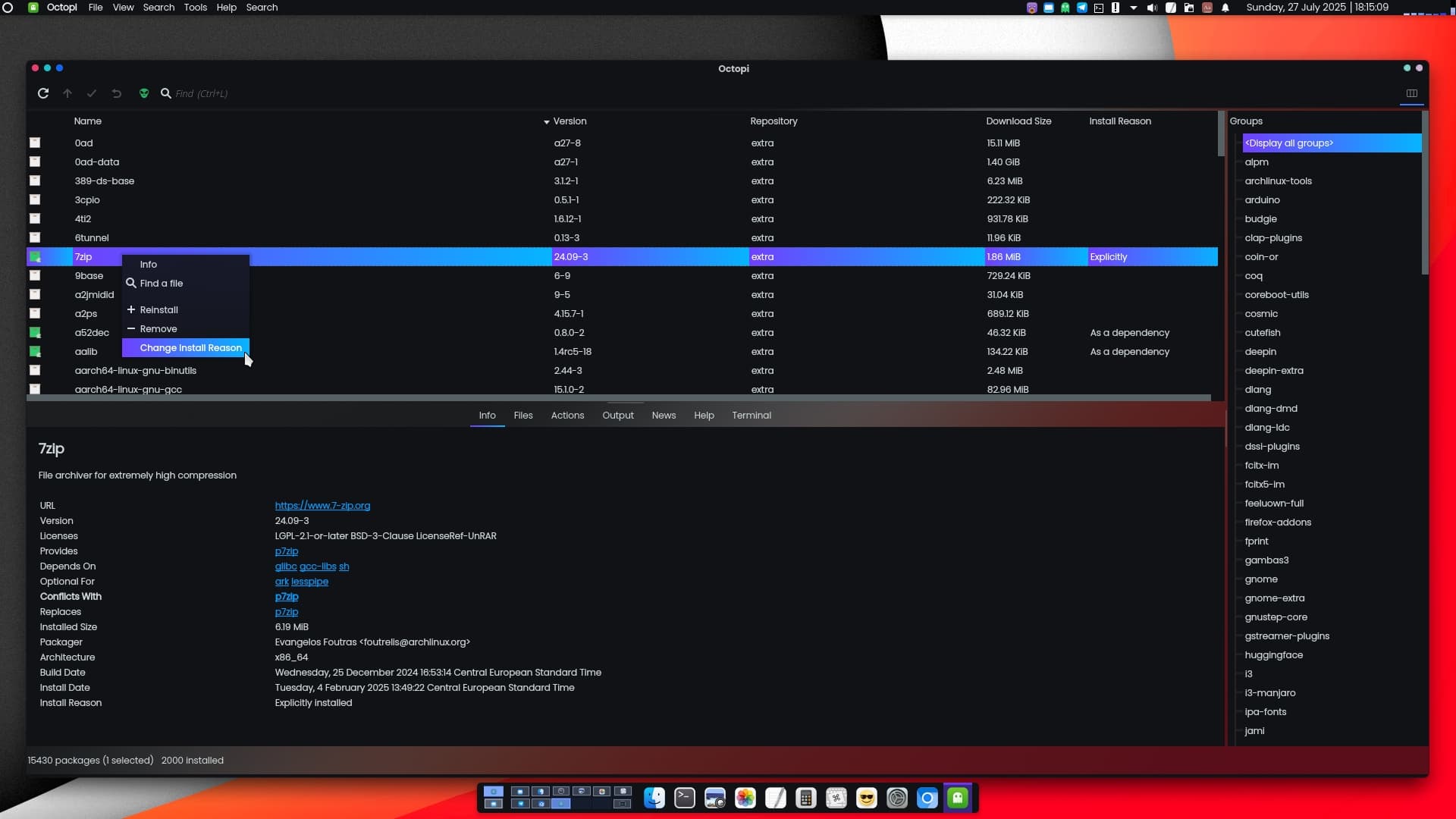The image size is (1456, 819).
Task: Switch to the Terminal tab
Action: pos(752,416)
